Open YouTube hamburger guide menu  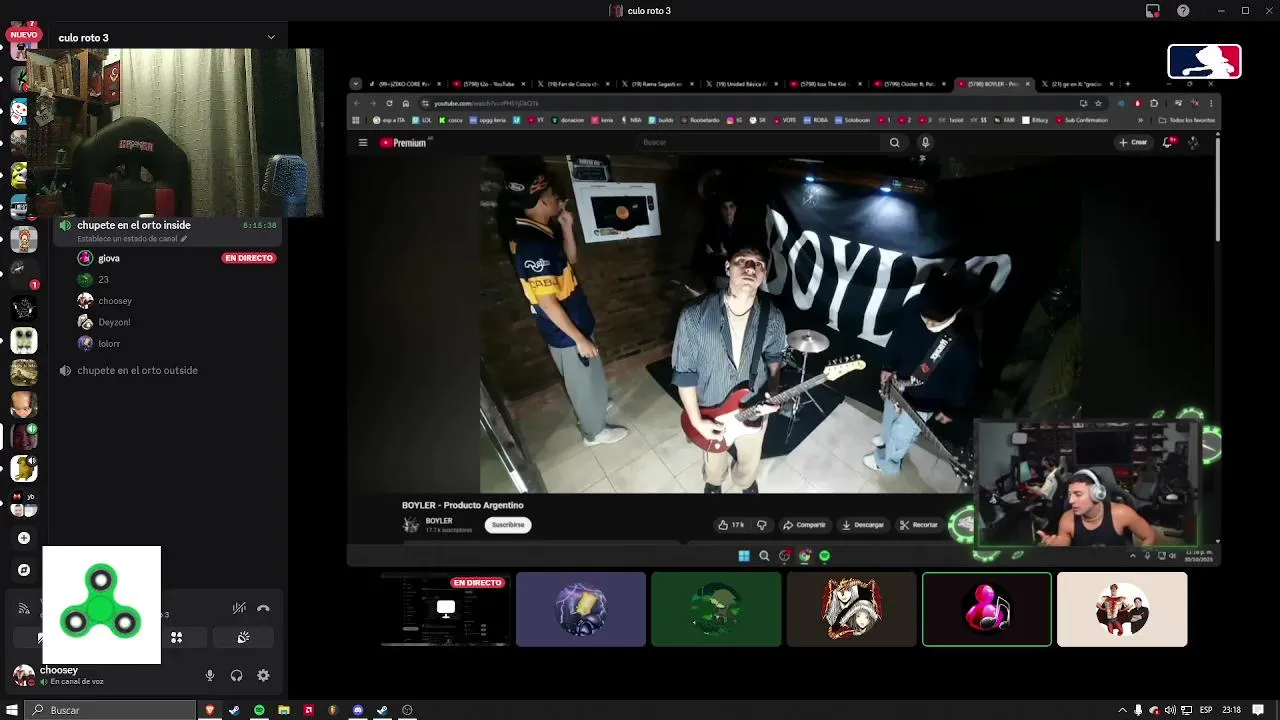click(x=363, y=142)
